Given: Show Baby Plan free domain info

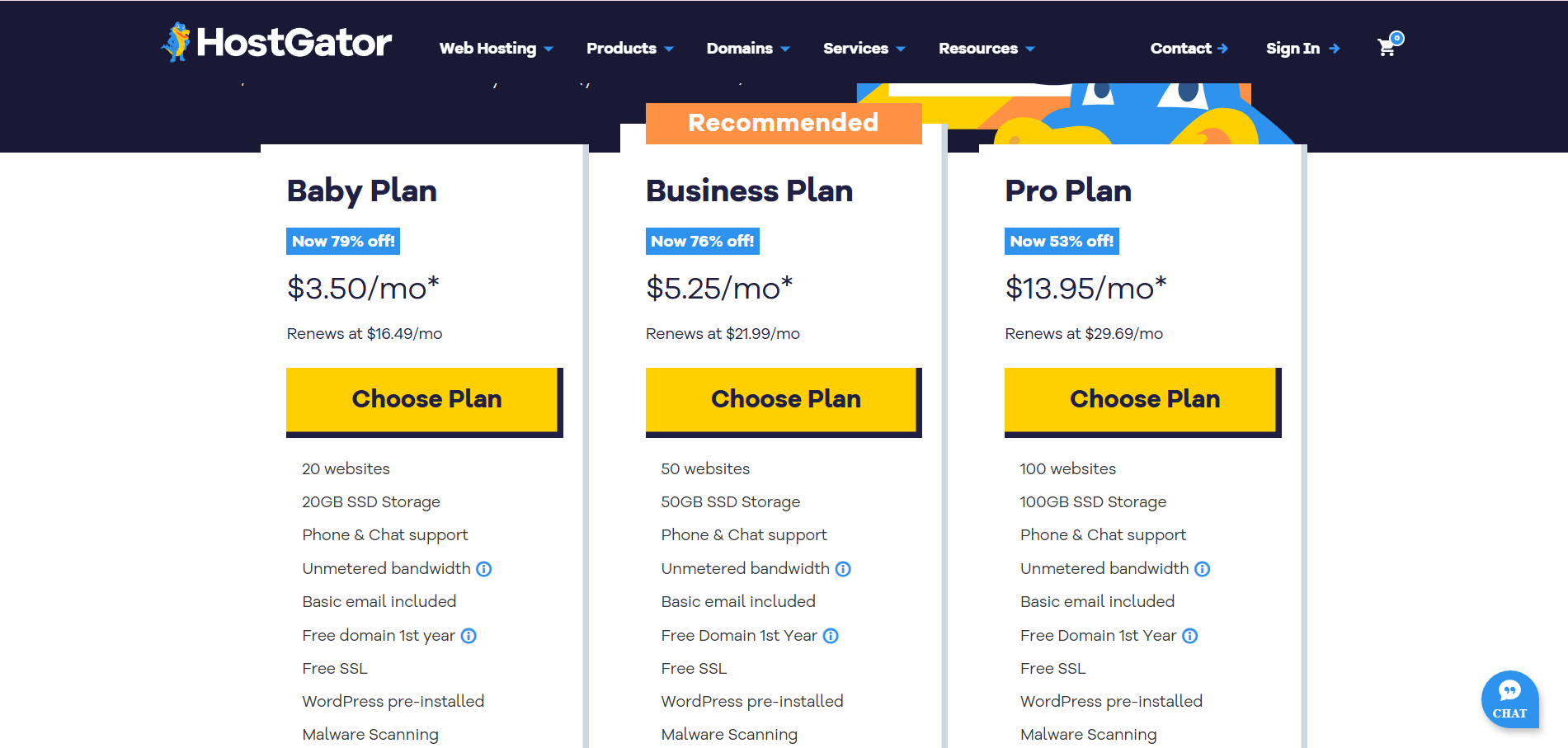Looking at the screenshot, I should [469, 636].
